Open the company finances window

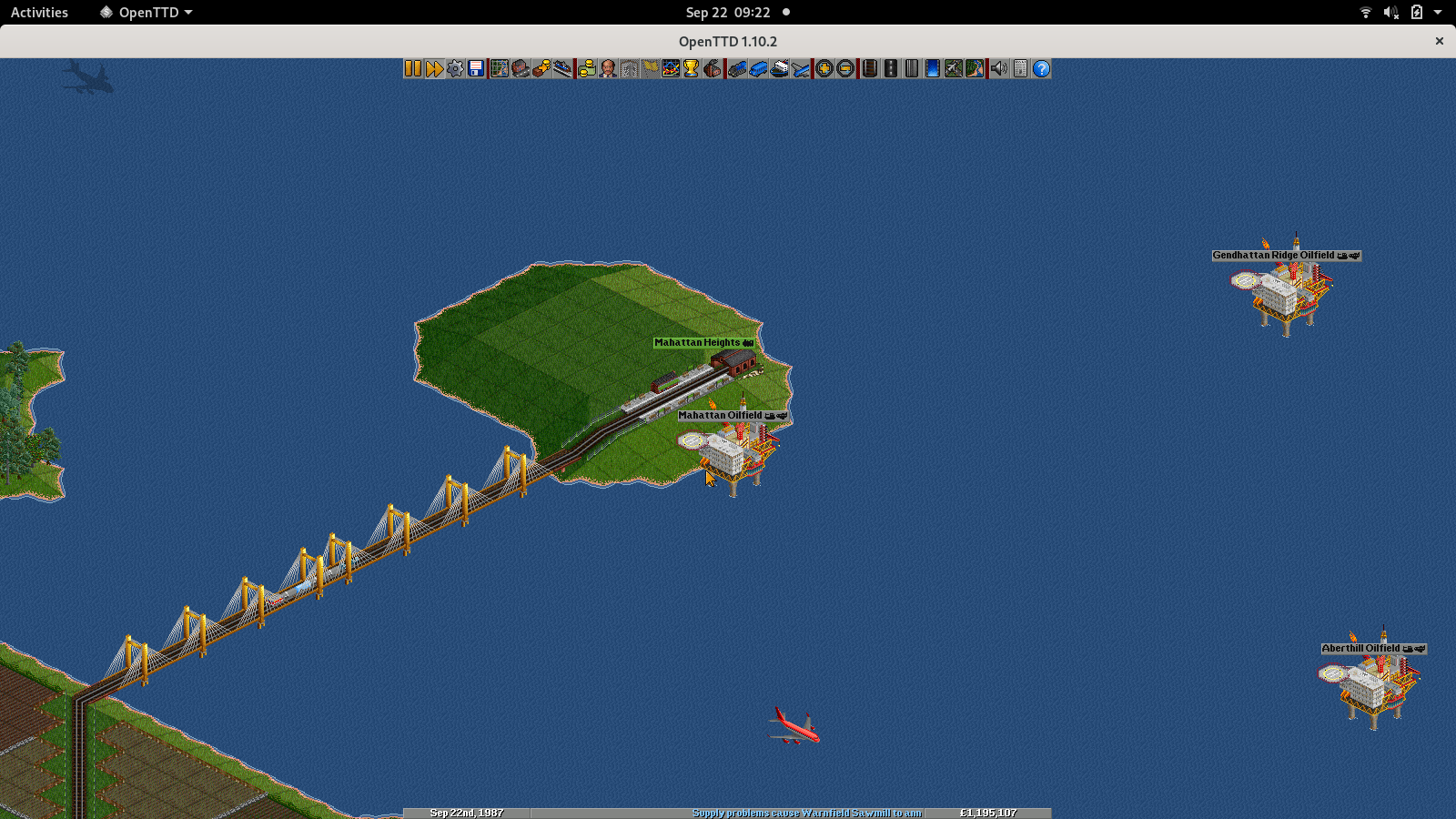[586, 69]
